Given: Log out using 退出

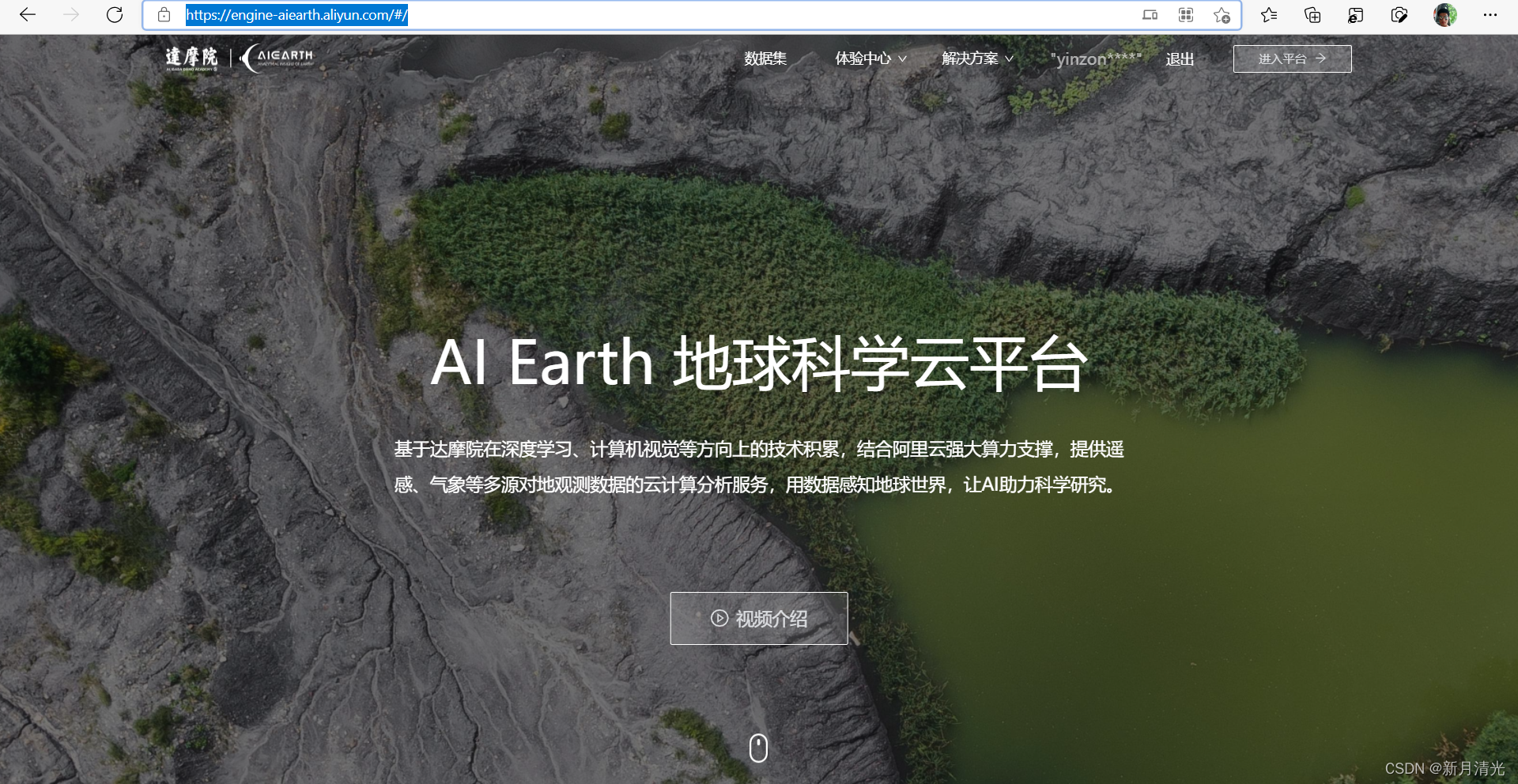Looking at the screenshot, I should tap(1180, 59).
